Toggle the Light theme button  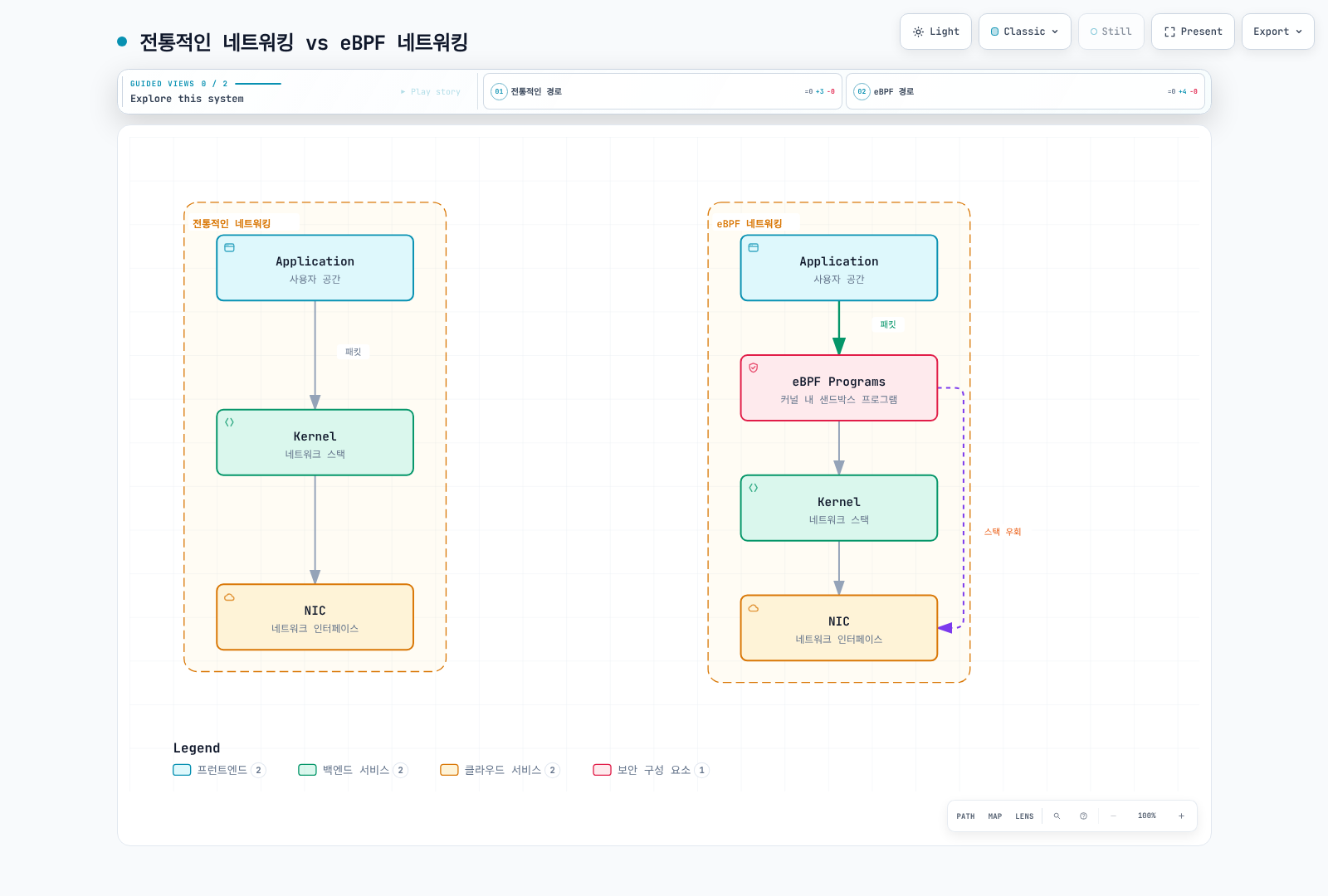pyautogui.click(x=935, y=32)
